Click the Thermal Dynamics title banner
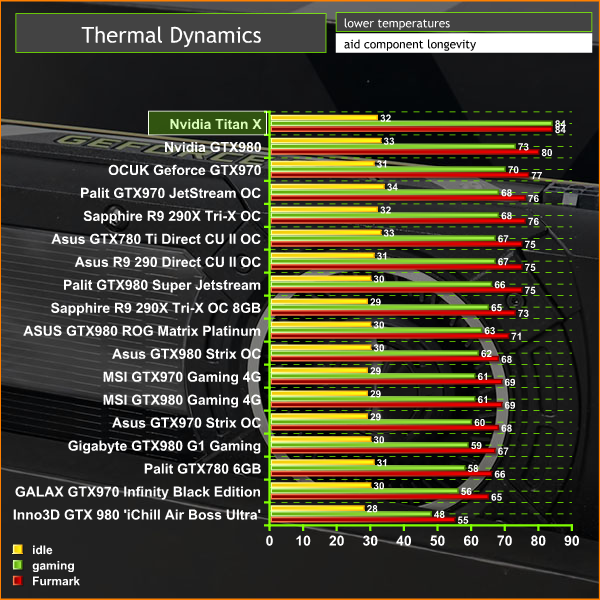The height and width of the screenshot is (600, 600). pyautogui.click(x=171, y=33)
